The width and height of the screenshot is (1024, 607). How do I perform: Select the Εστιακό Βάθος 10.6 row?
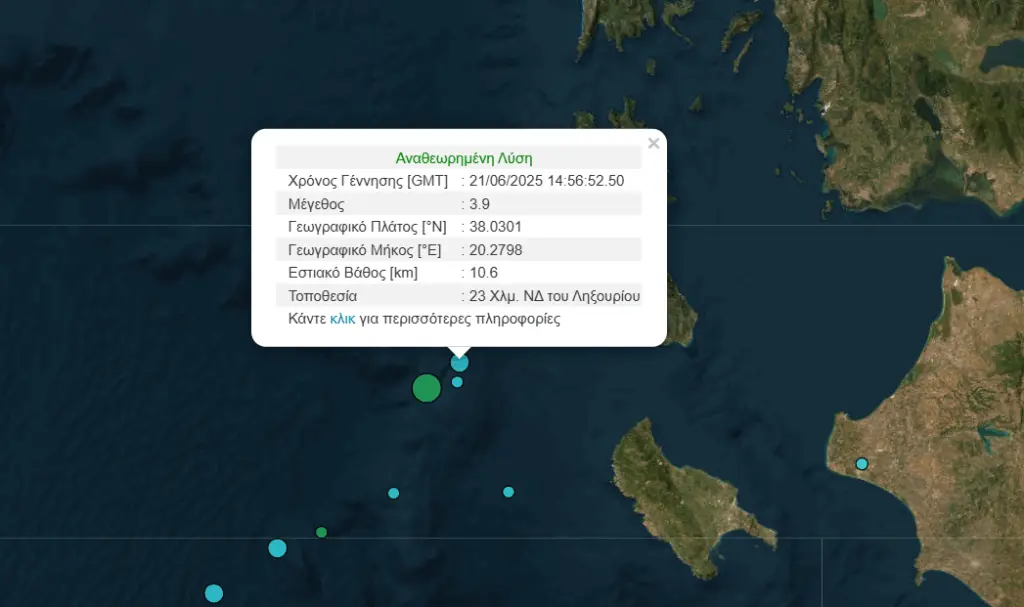(458, 273)
